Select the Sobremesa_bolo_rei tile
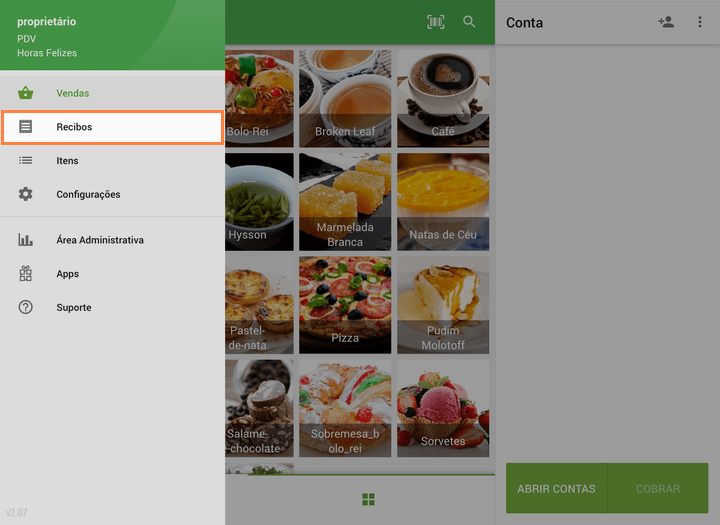Viewport: 720px width, 525px height. (x=345, y=408)
